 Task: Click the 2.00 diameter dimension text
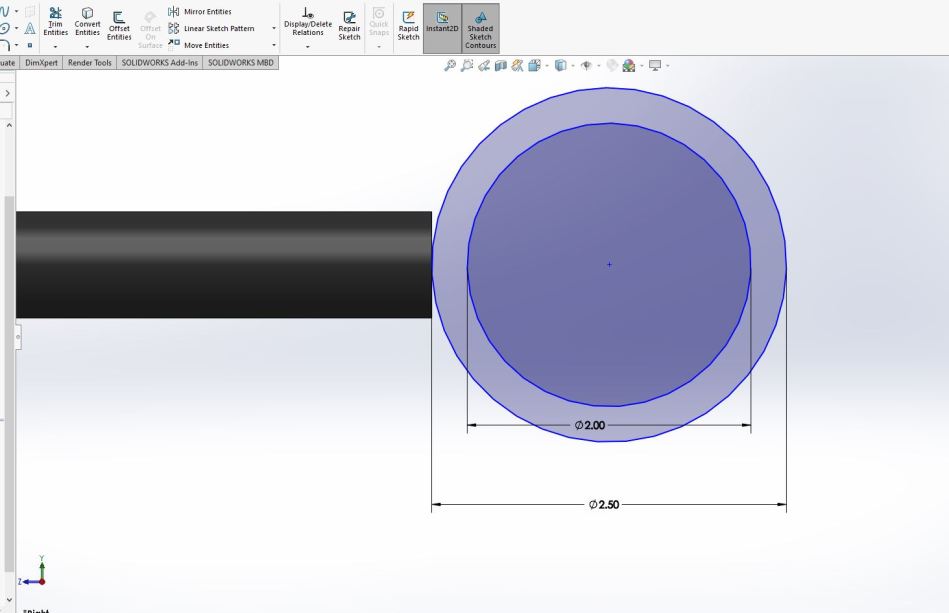coord(590,425)
